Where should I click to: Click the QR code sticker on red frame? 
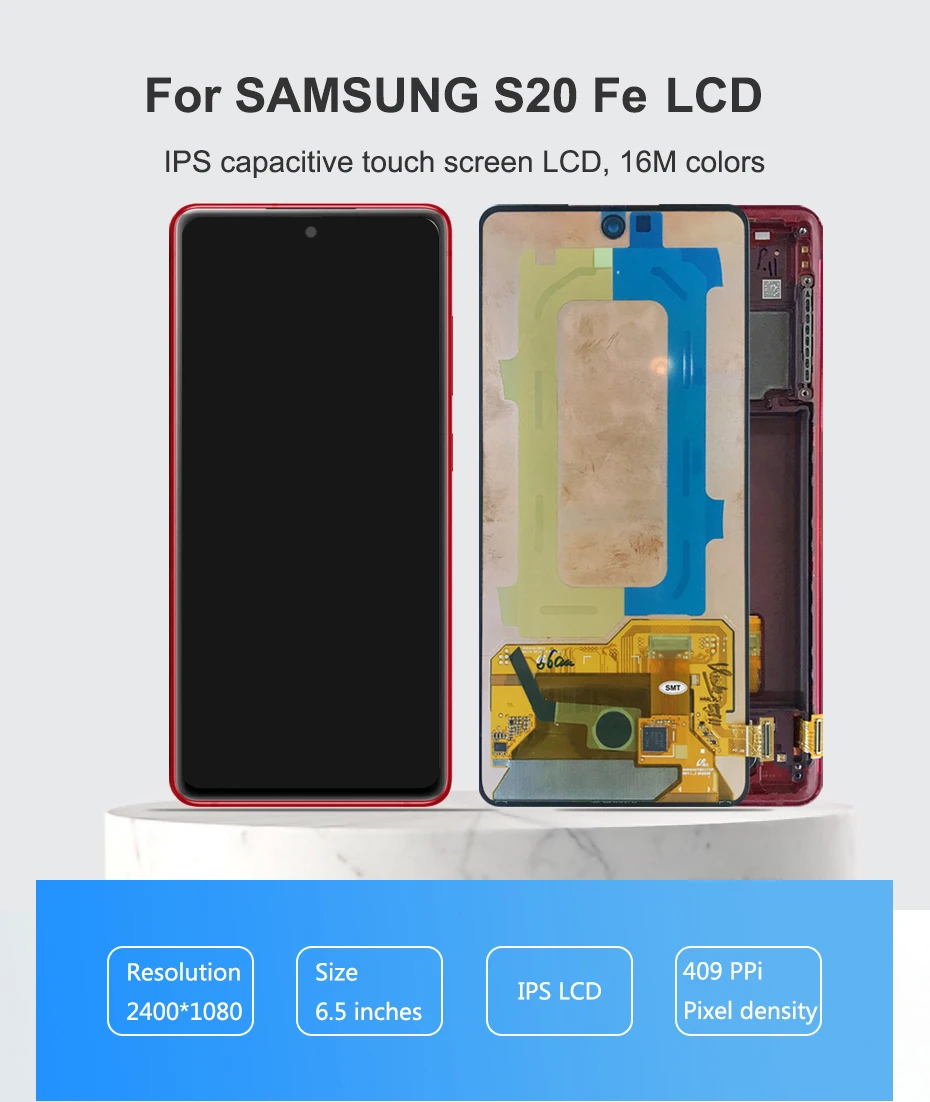pyautogui.click(x=772, y=289)
